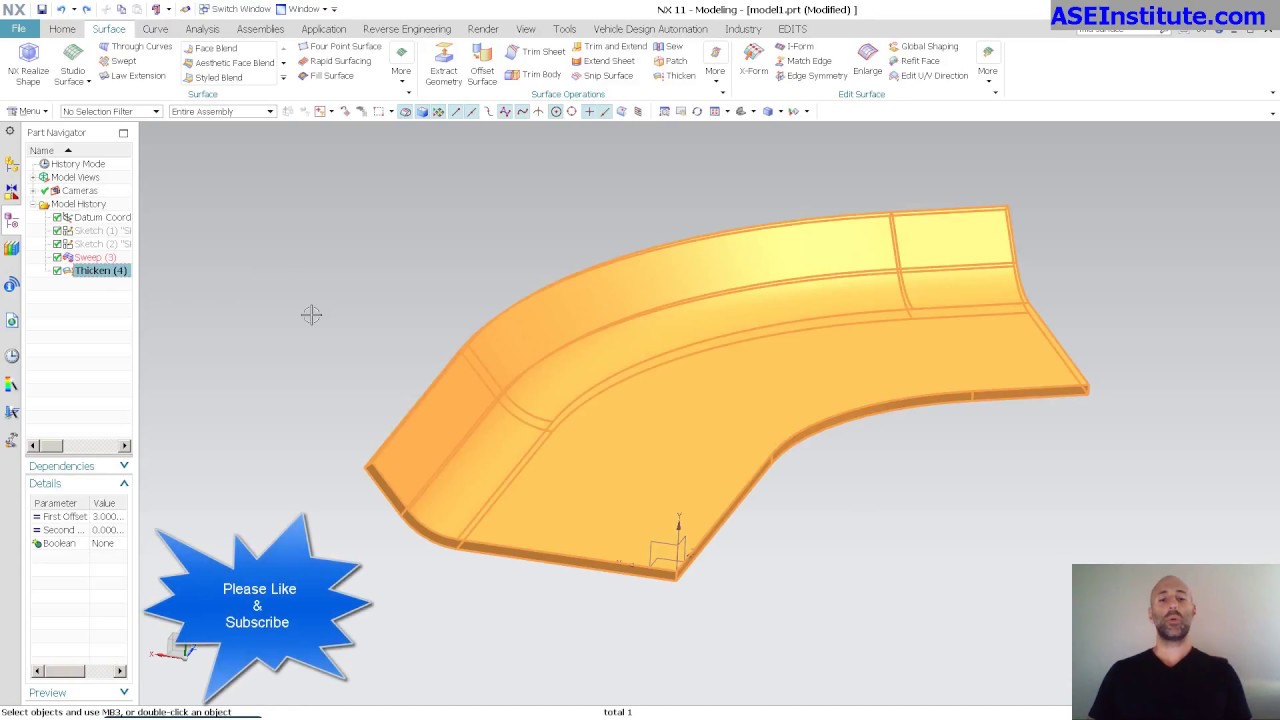Open the Analysis tab
Image resolution: width=1280 pixels, height=720 pixels.
202,29
